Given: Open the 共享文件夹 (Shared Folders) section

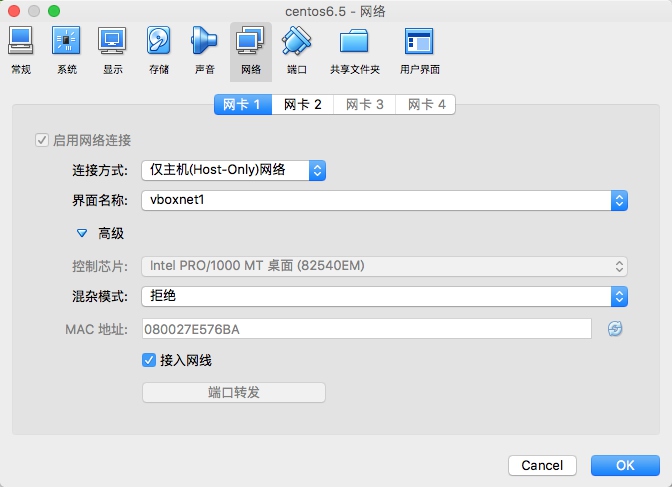Looking at the screenshot, I should pos(354,51).
